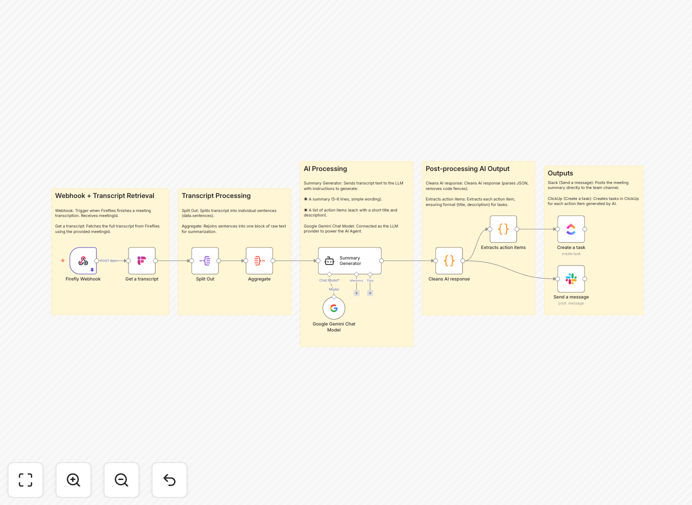Reset the canvas zoom with undo arrow
This screenshot has width=692, height=505.
click(169, 480)
